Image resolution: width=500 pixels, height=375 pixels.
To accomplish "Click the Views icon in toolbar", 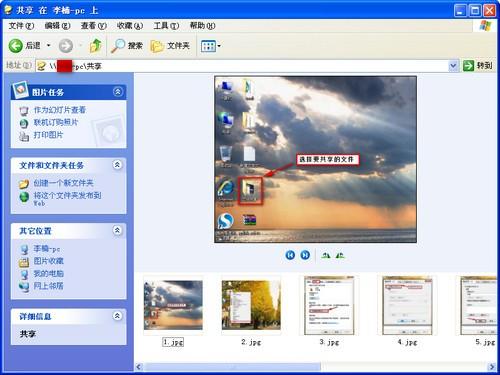I will 208,46.
